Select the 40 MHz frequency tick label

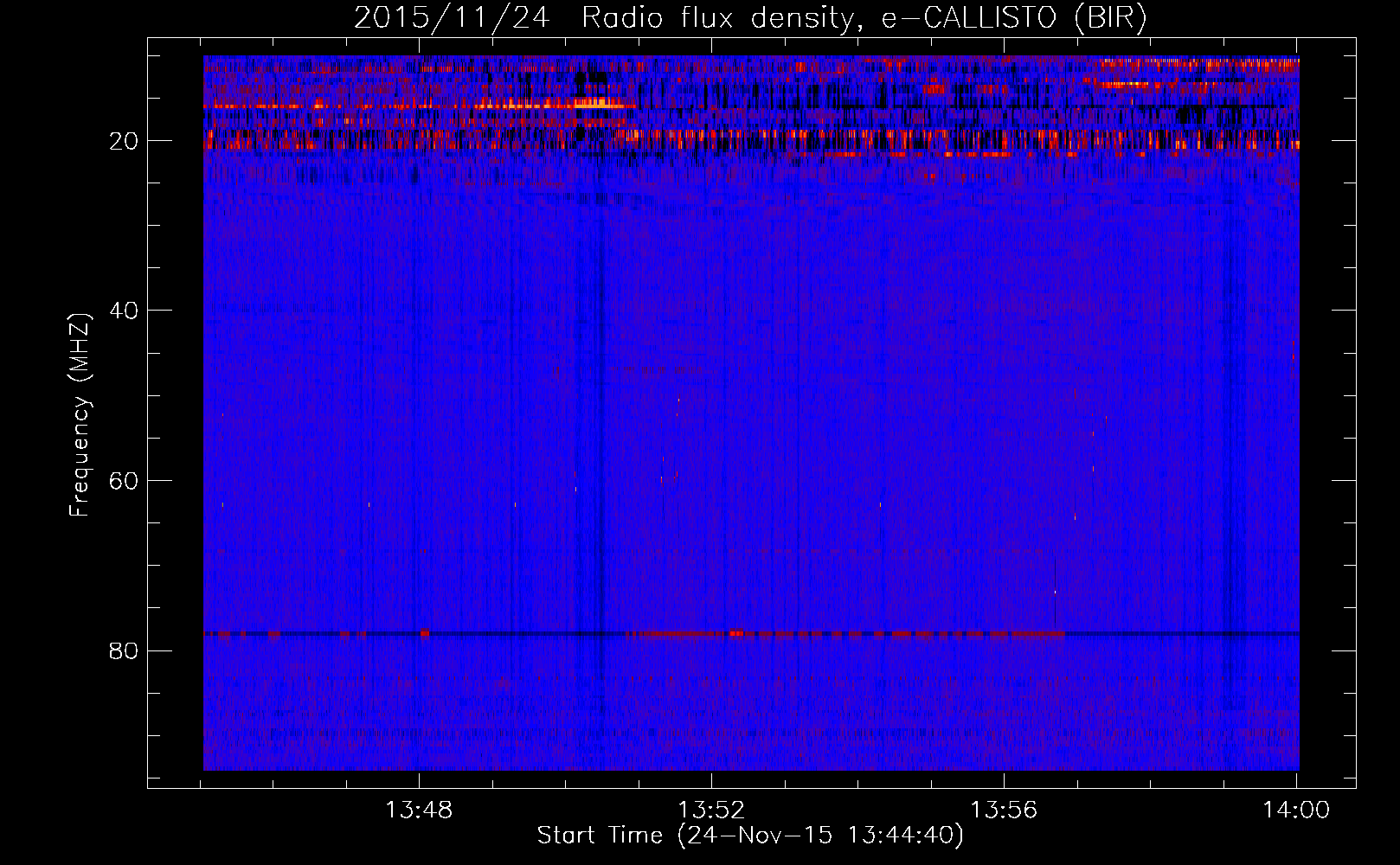point(124,311)
